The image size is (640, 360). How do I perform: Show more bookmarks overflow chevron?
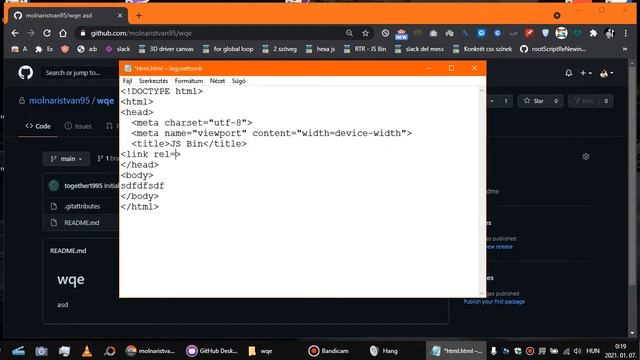point(624,49)
